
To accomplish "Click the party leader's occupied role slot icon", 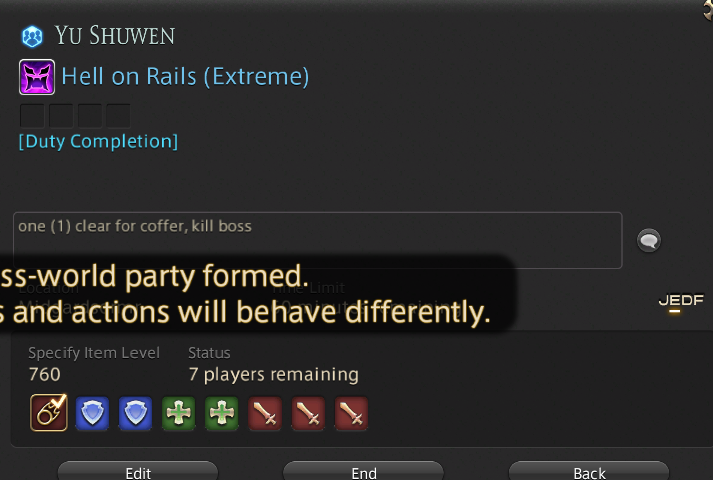I will click(x=49, y=413).
